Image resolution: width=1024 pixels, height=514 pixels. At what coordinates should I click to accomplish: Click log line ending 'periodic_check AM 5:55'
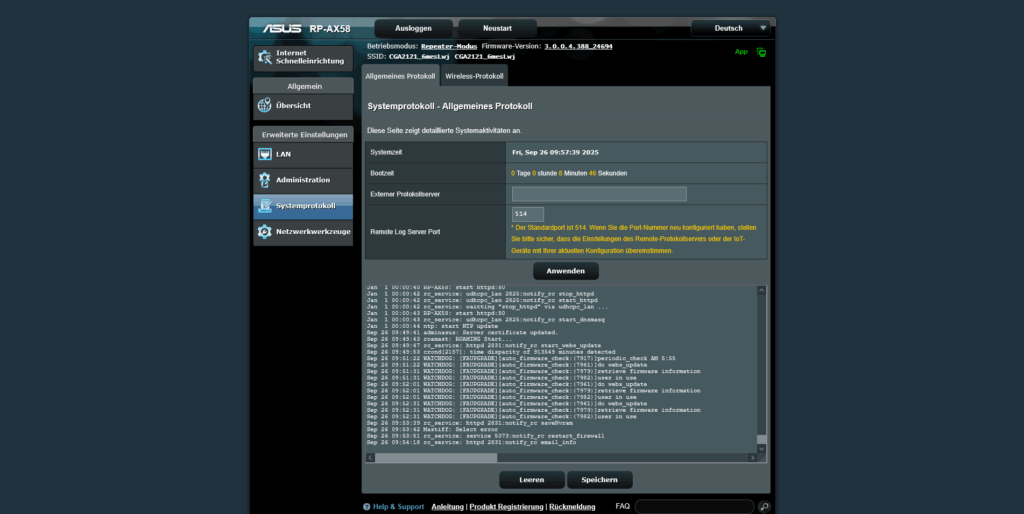(521, 359)
